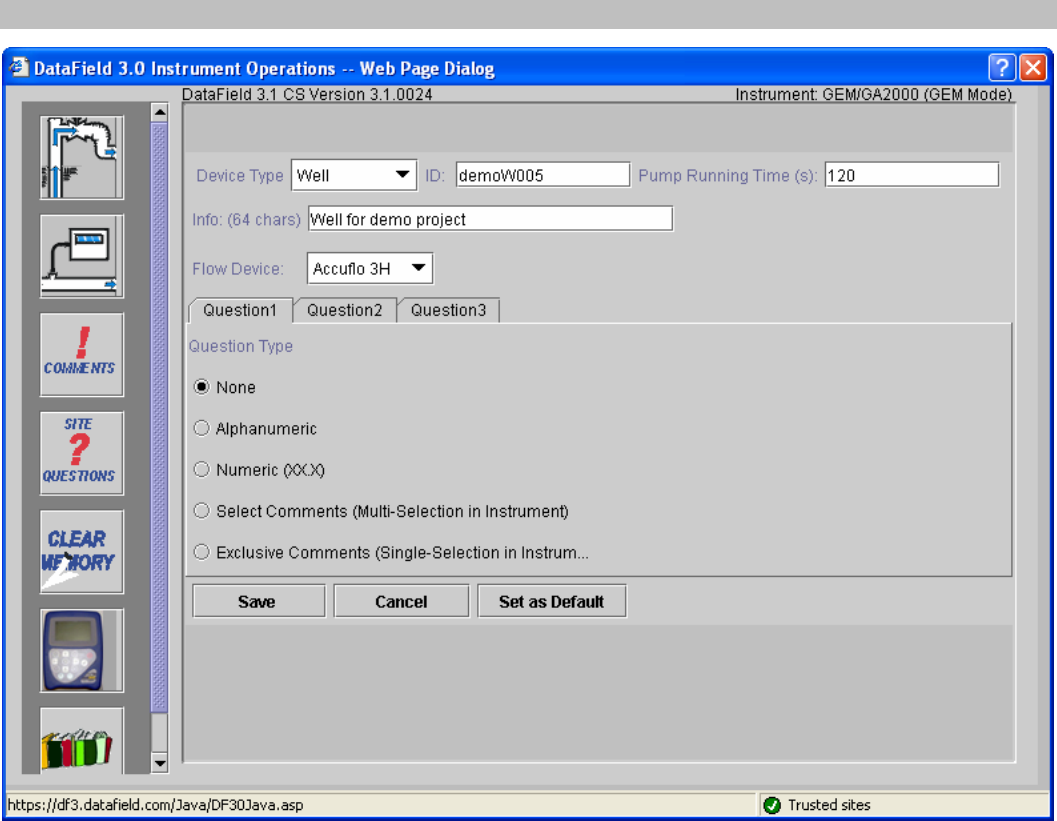Click the ID field containing demoW005

coord(543,175)
